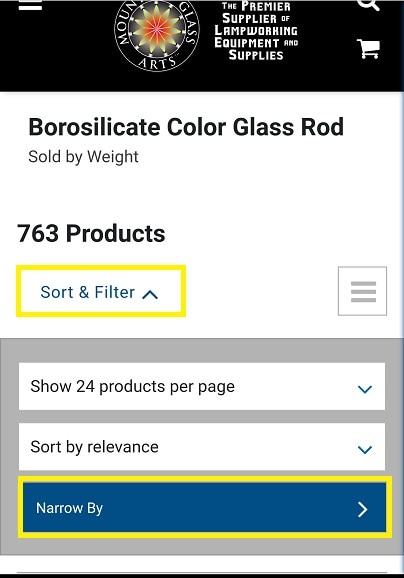Click the gray filter panel background
This screenshot has width=404, height=578.
202,350
